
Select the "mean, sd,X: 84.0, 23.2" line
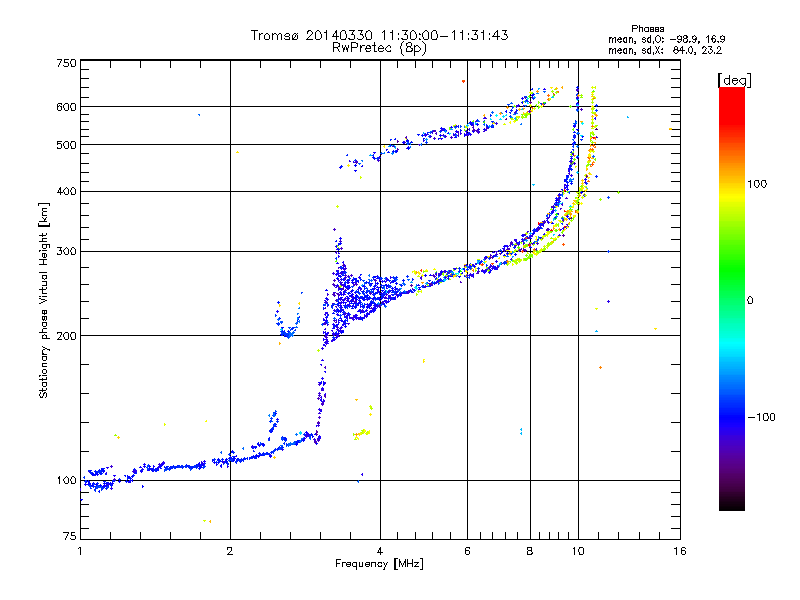coord(665,51)
